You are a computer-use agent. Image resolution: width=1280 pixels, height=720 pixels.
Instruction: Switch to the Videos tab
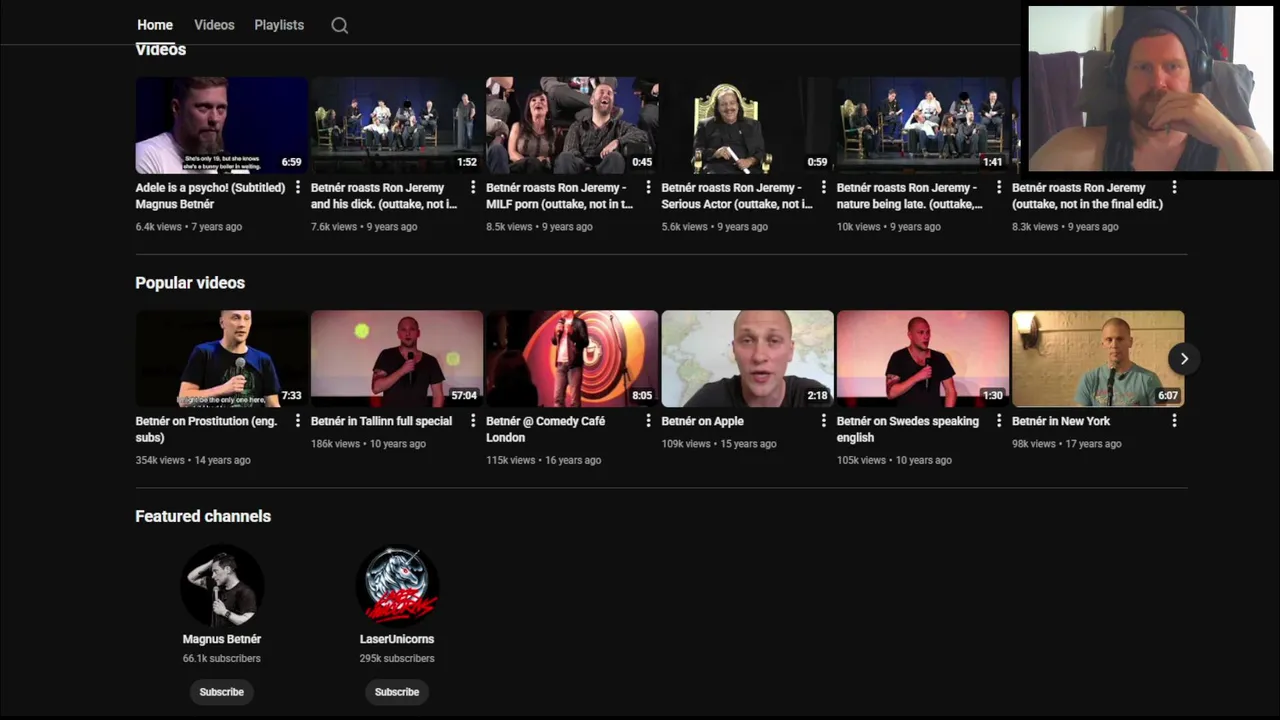pyautogui.click(x=214, y=25)
